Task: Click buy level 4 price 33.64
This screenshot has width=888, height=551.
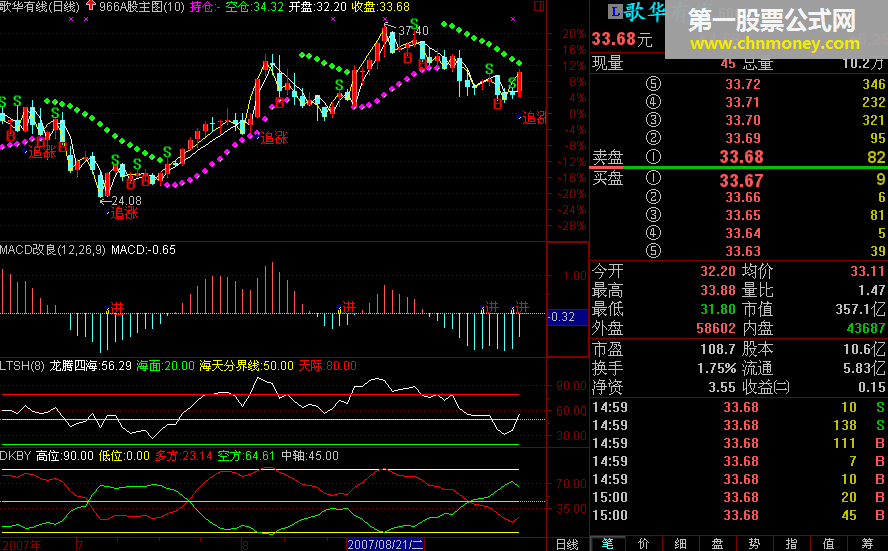Action: [x=743, y=233]
